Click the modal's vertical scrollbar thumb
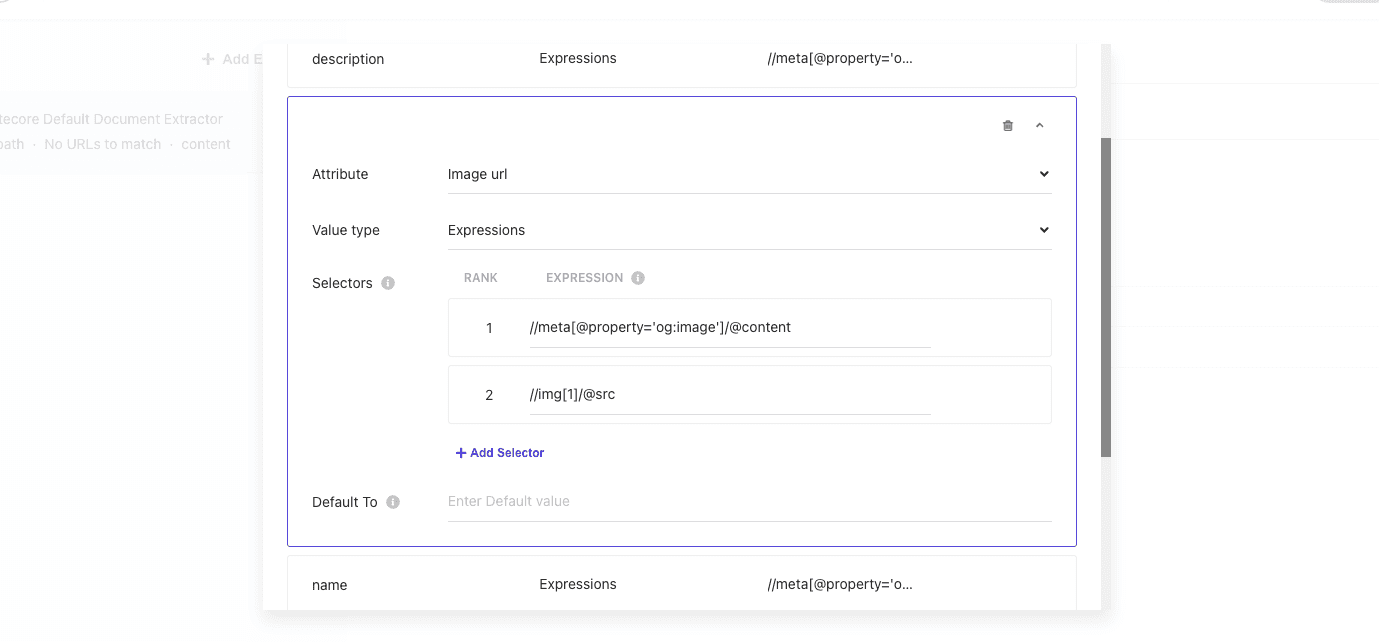The width and height of the screenshot is (1379, 642). (x=1105, y=297)
